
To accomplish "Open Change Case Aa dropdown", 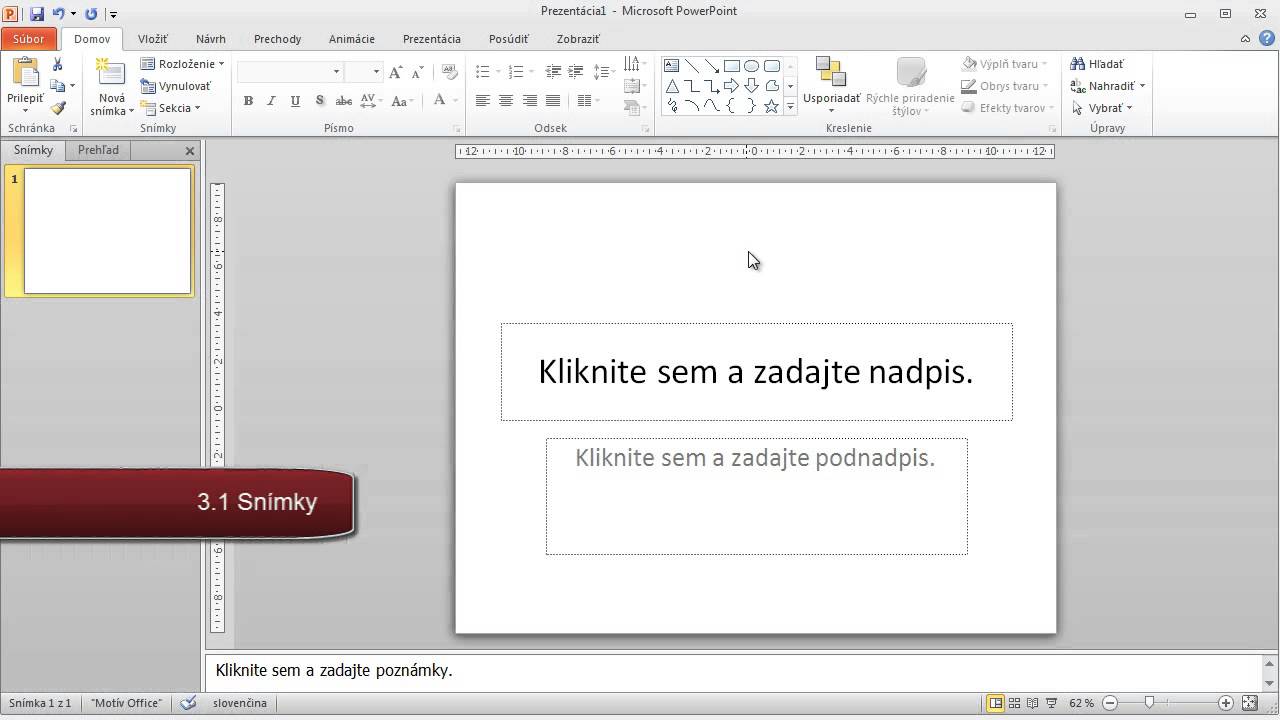I will [x=402, y=101].
